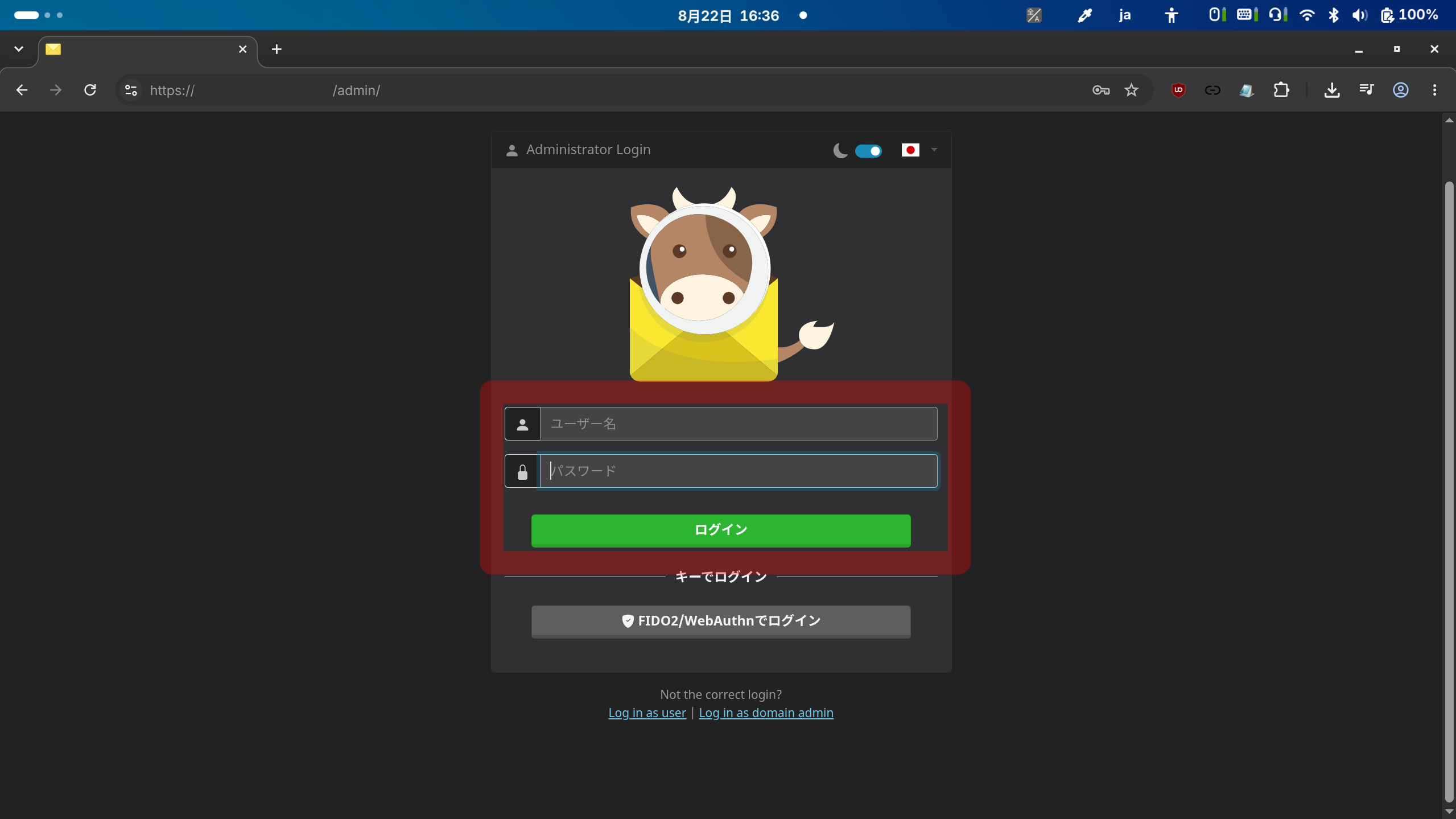Open the ja input method menu
Viewport: 1456px width, 819px height.
coord(1124,15)
